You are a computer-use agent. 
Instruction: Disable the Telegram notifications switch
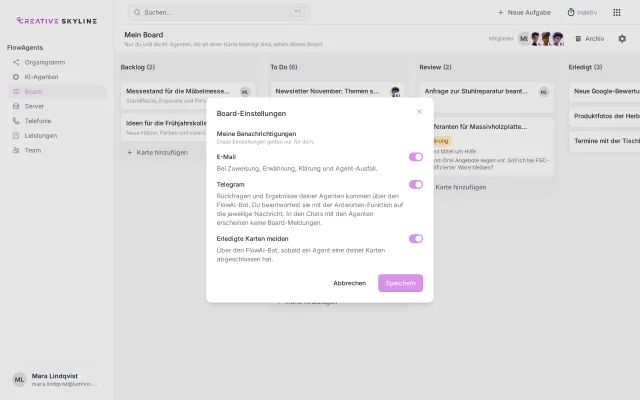(x=416, y=184)
